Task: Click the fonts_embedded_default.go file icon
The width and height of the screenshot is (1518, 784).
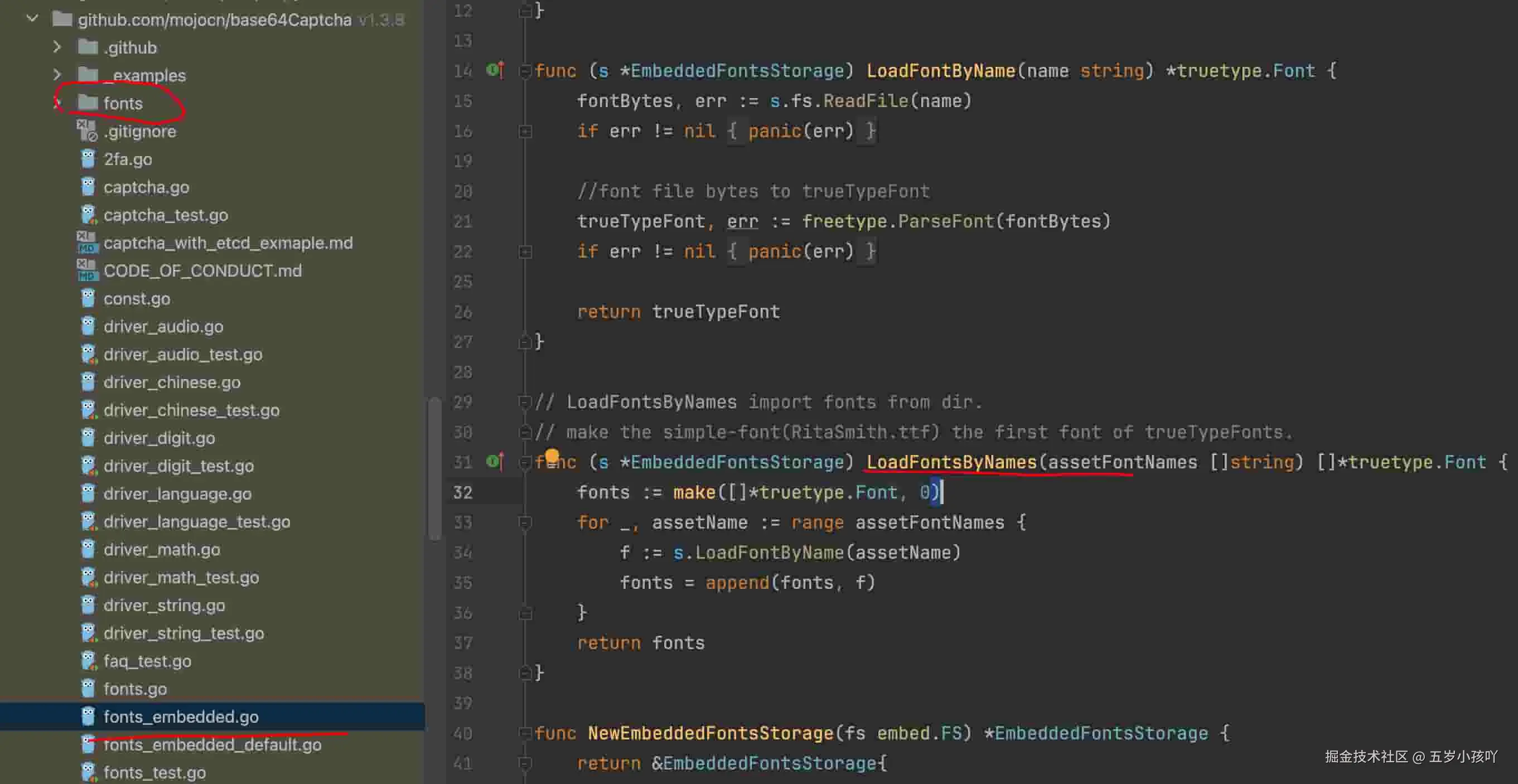Action: click(88, 744)
